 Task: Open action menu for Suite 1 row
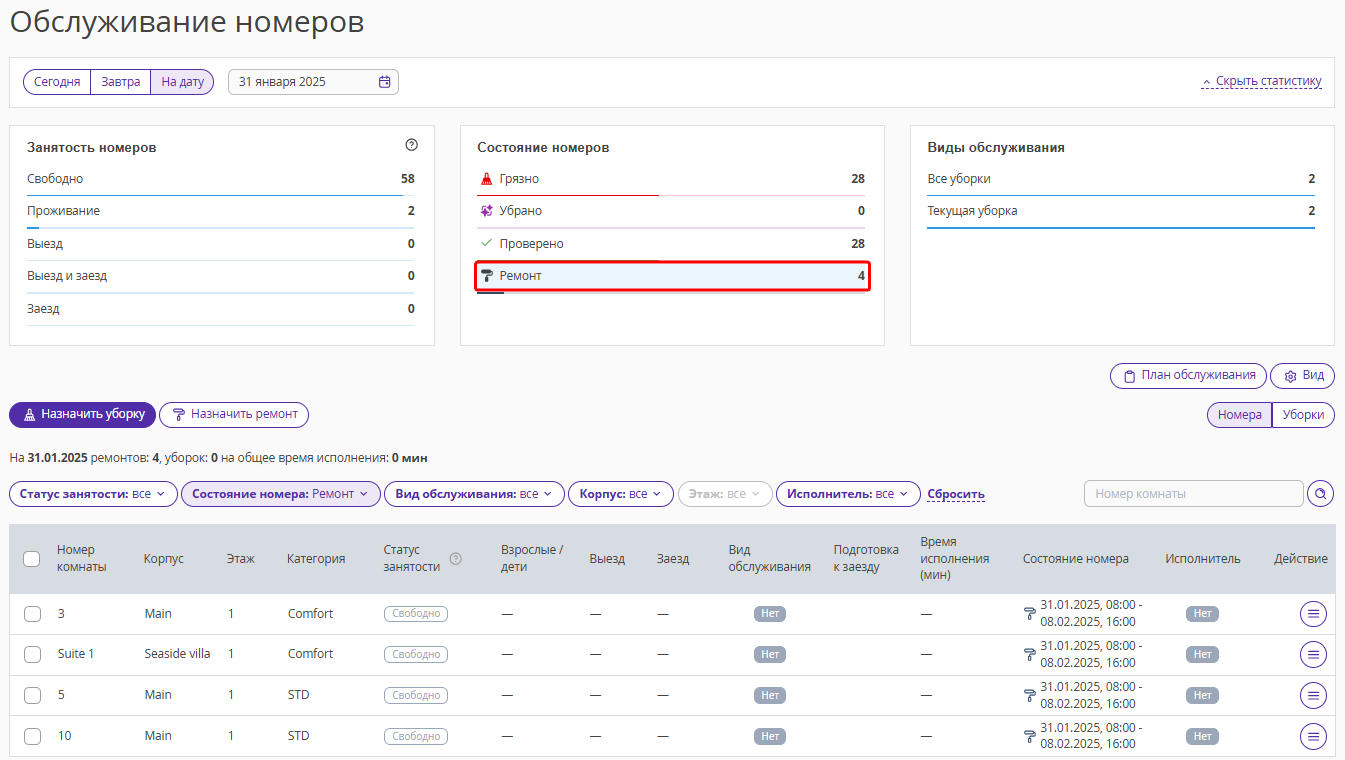(1313, 654)
